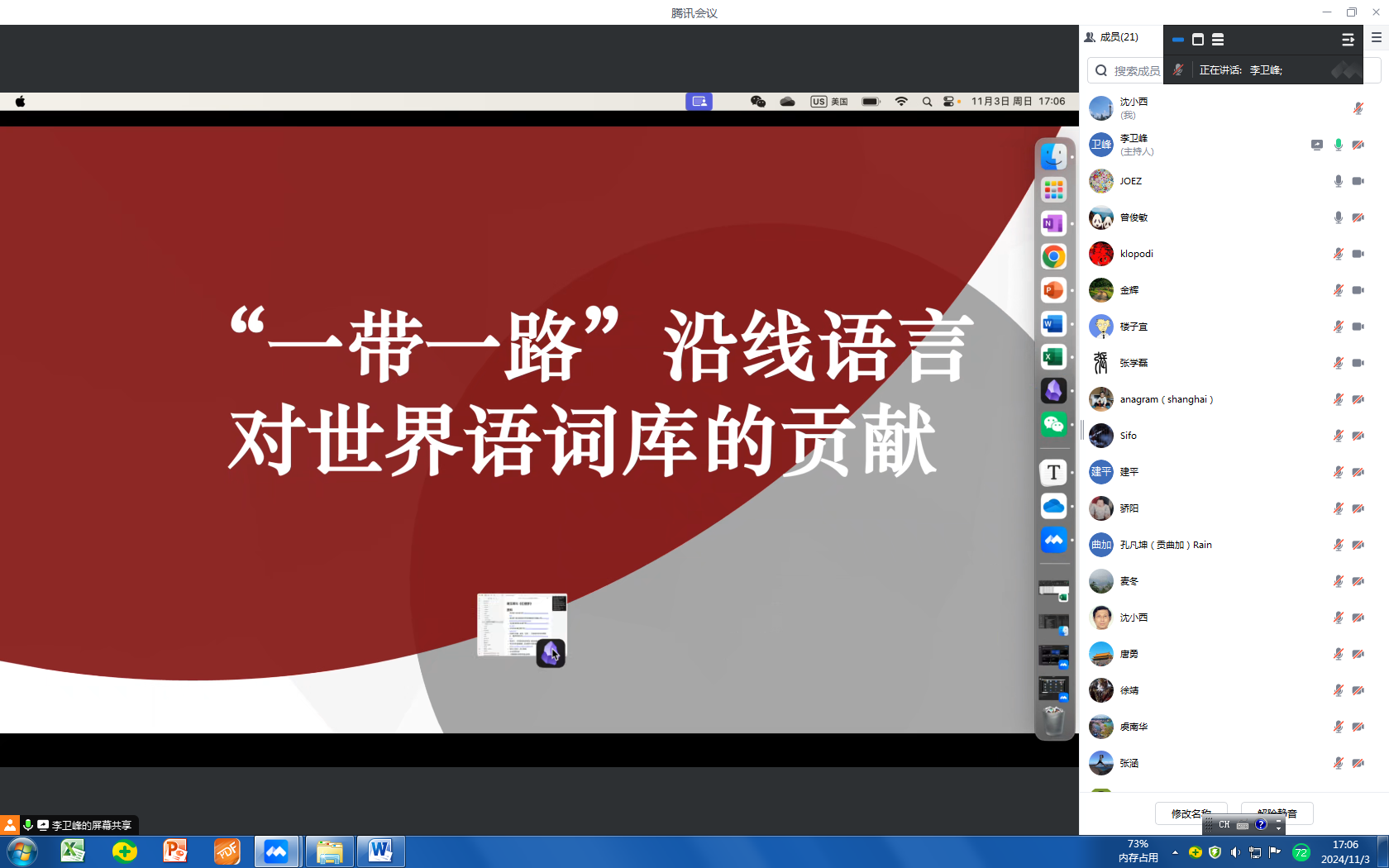Click the Wi-Fi icon in Mac menu bar

click(x=901, y=102)
